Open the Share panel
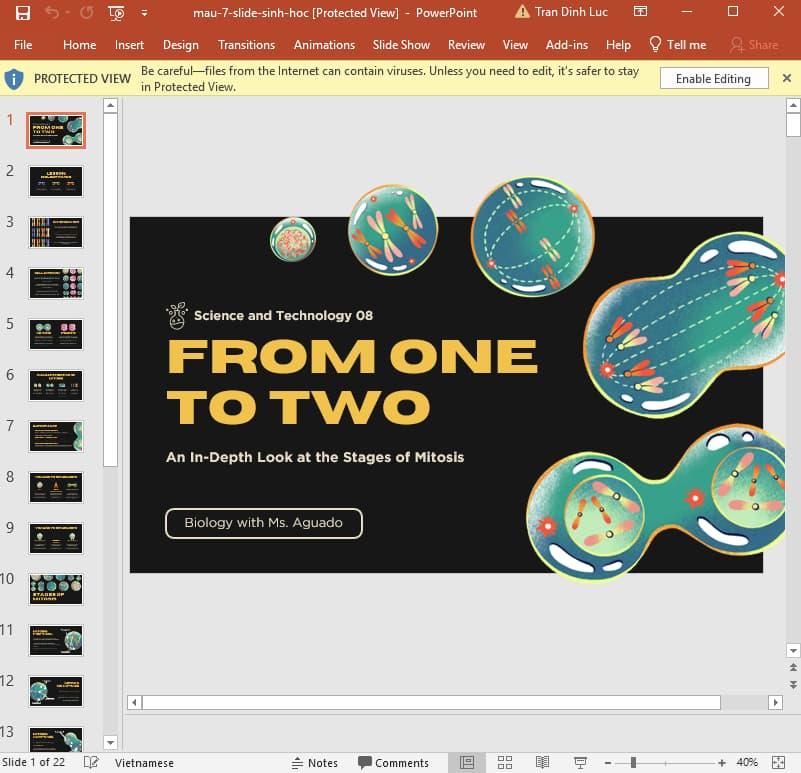The width and height of the screenshot is (801, 773). coord(757,45)
